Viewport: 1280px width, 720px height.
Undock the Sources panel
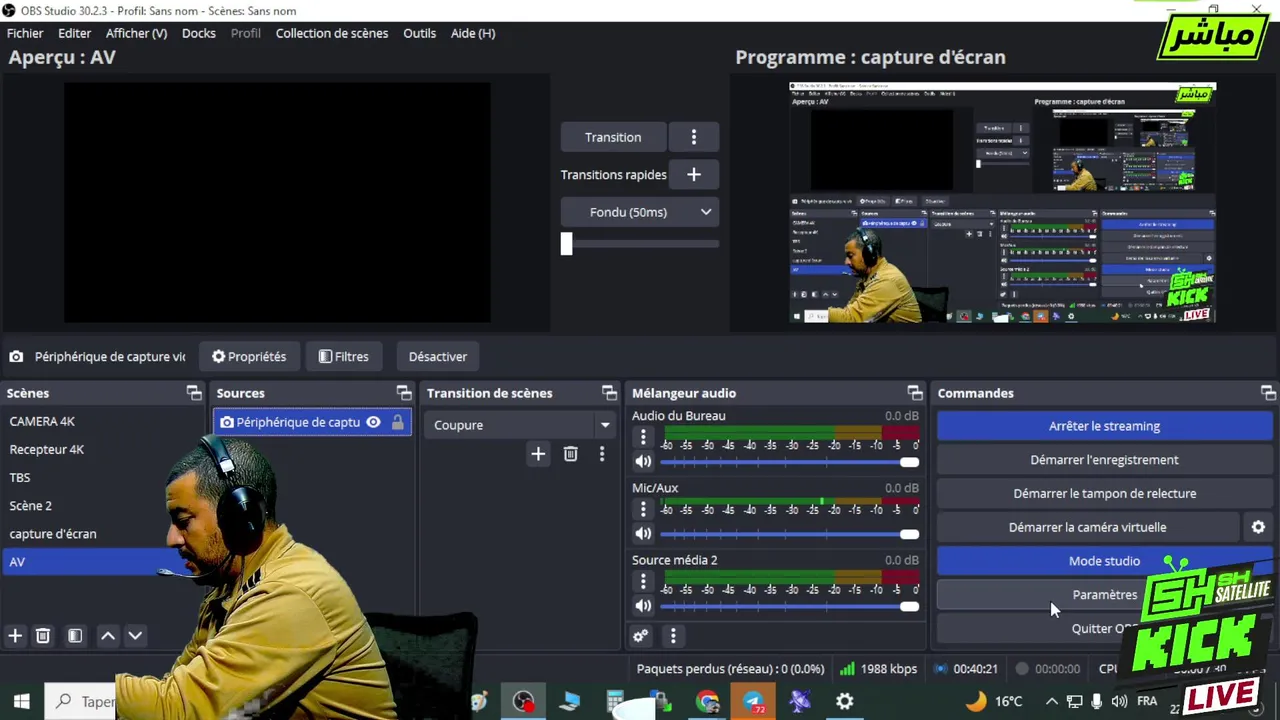(x=404, y=393)
